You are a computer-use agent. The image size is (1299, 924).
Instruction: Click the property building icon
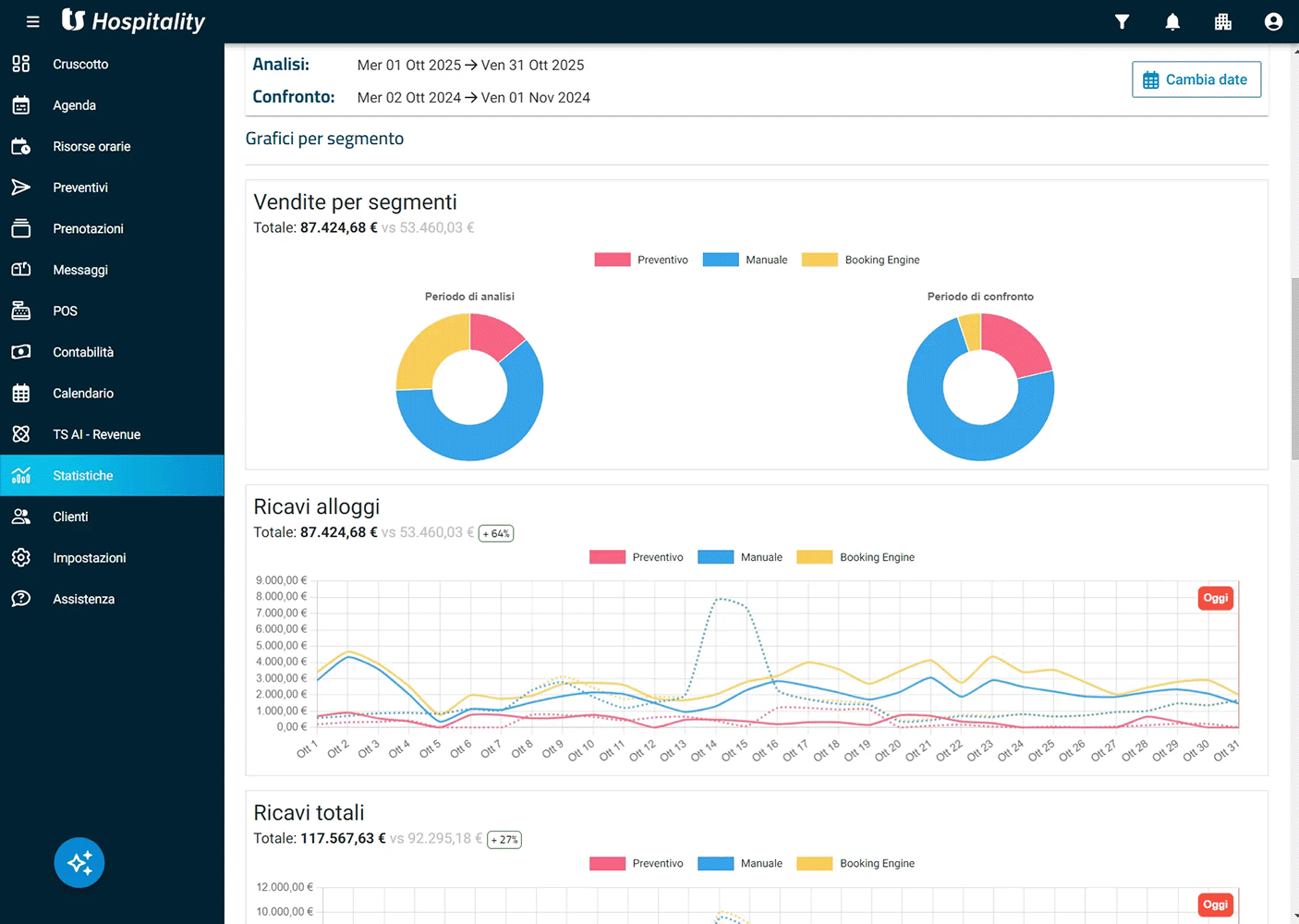point(1222,21)
